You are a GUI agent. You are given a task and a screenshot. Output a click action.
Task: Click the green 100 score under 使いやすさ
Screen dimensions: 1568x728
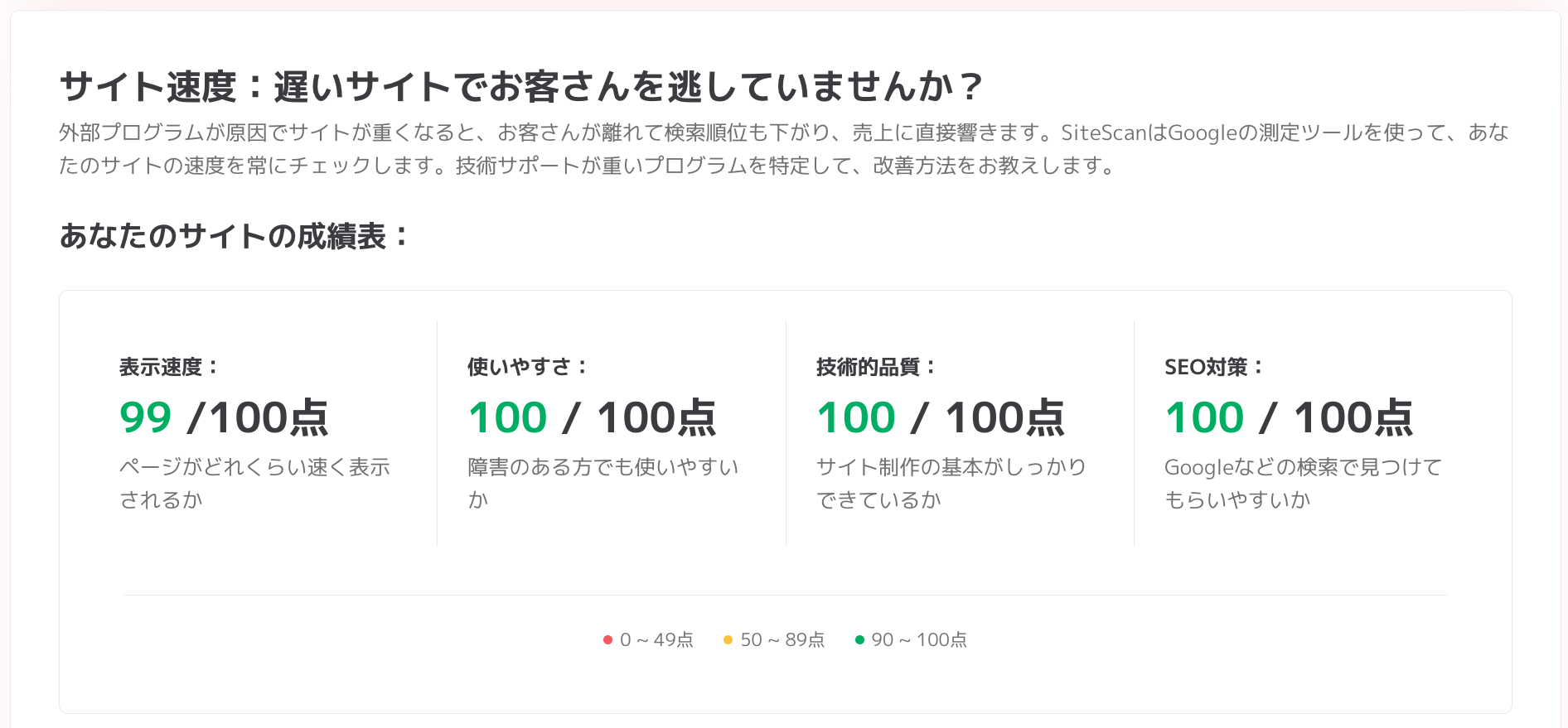[x=508, y=417]
